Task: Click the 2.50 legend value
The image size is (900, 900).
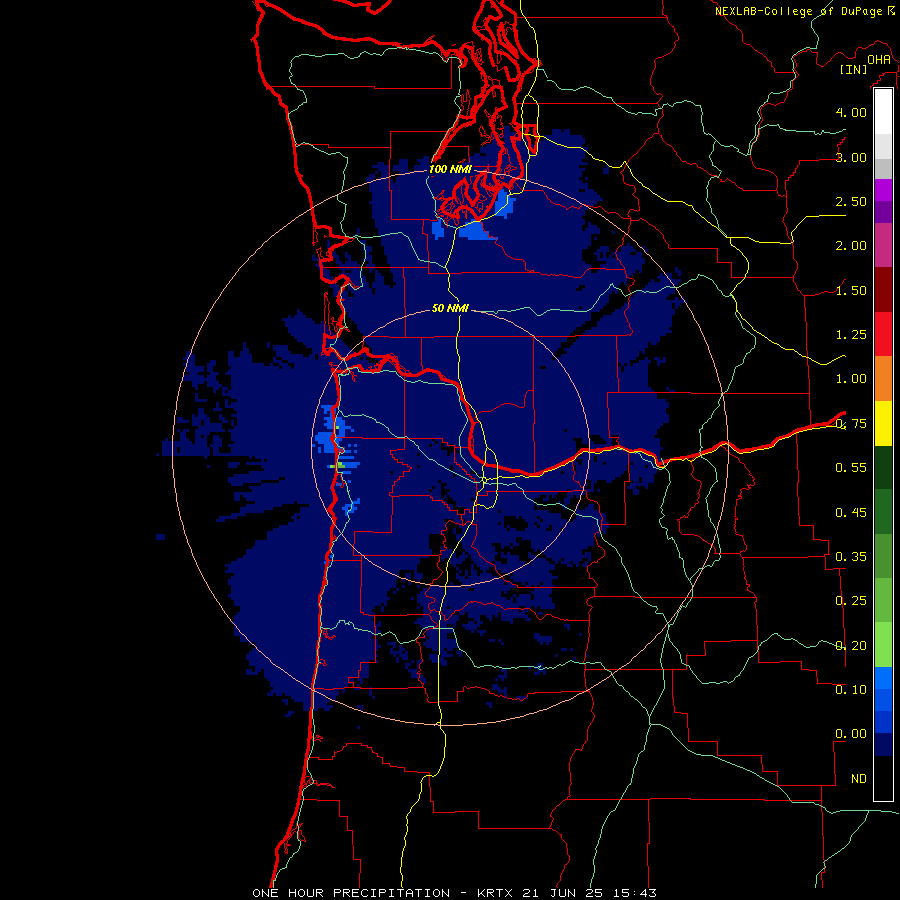Action: (851, 201)
